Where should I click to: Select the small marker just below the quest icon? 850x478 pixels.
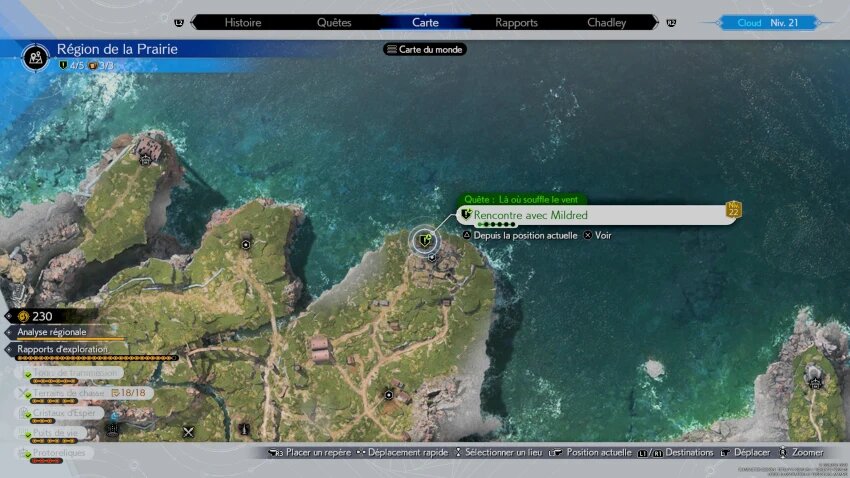[x=432, y=258]
